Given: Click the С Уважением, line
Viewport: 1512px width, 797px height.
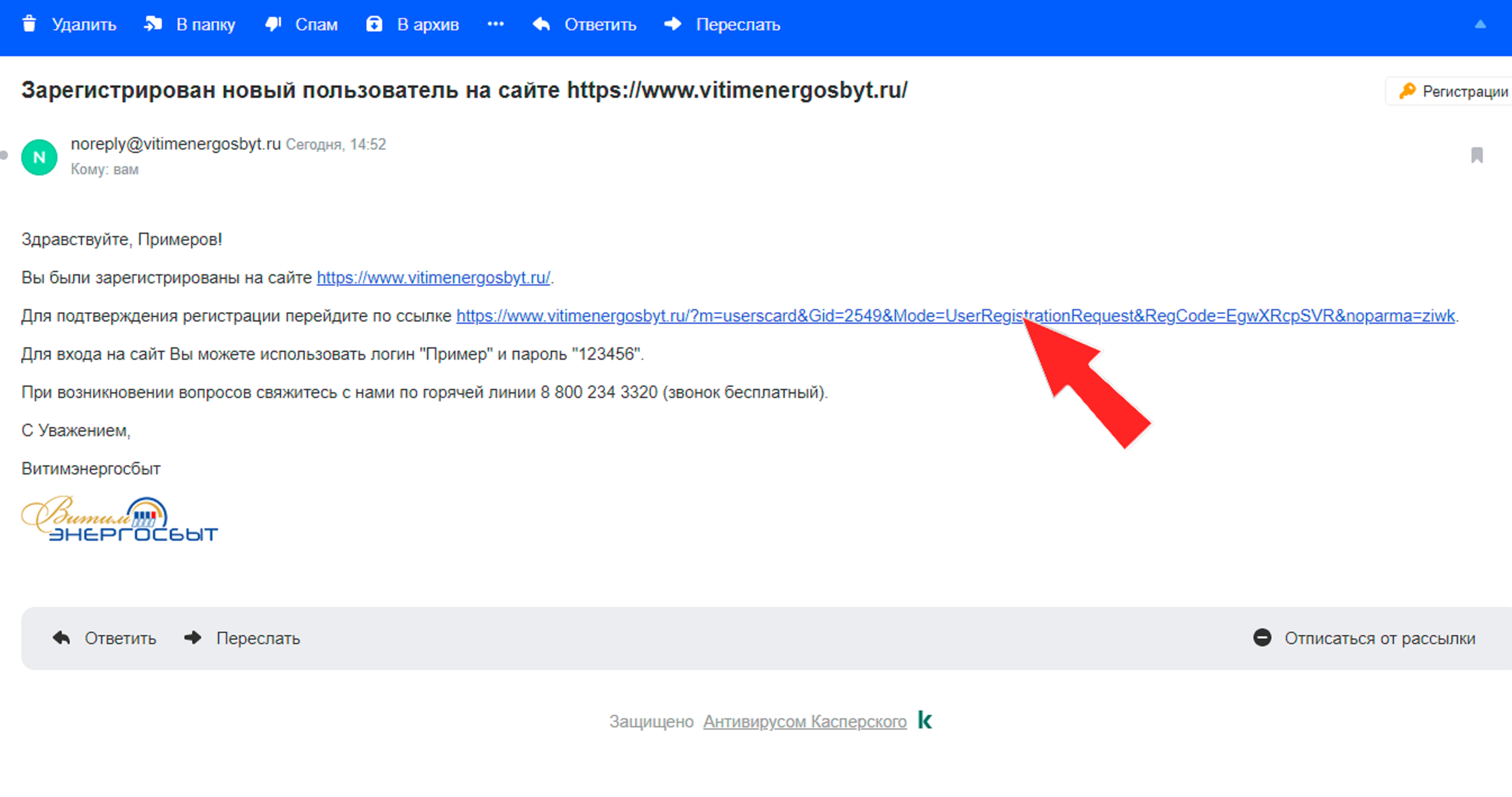Looking at the screenshot, I should pos(76,431).
